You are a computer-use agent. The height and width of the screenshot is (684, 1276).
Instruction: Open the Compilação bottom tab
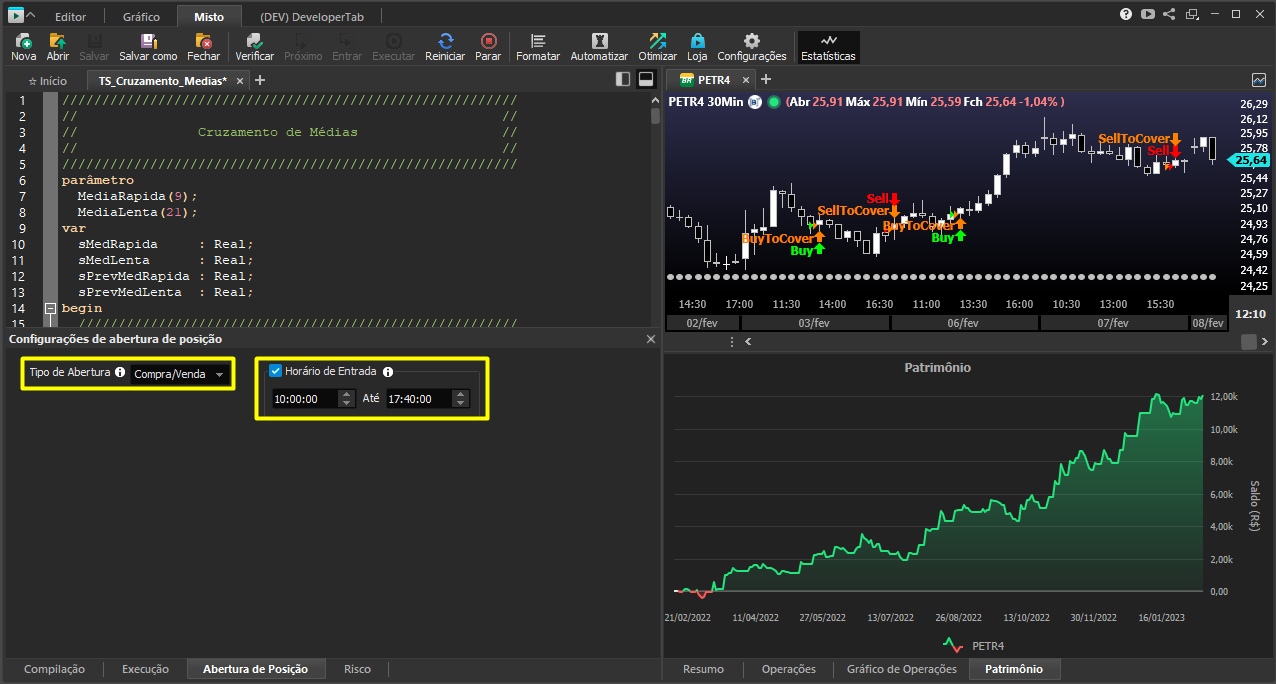coord(54,669)
